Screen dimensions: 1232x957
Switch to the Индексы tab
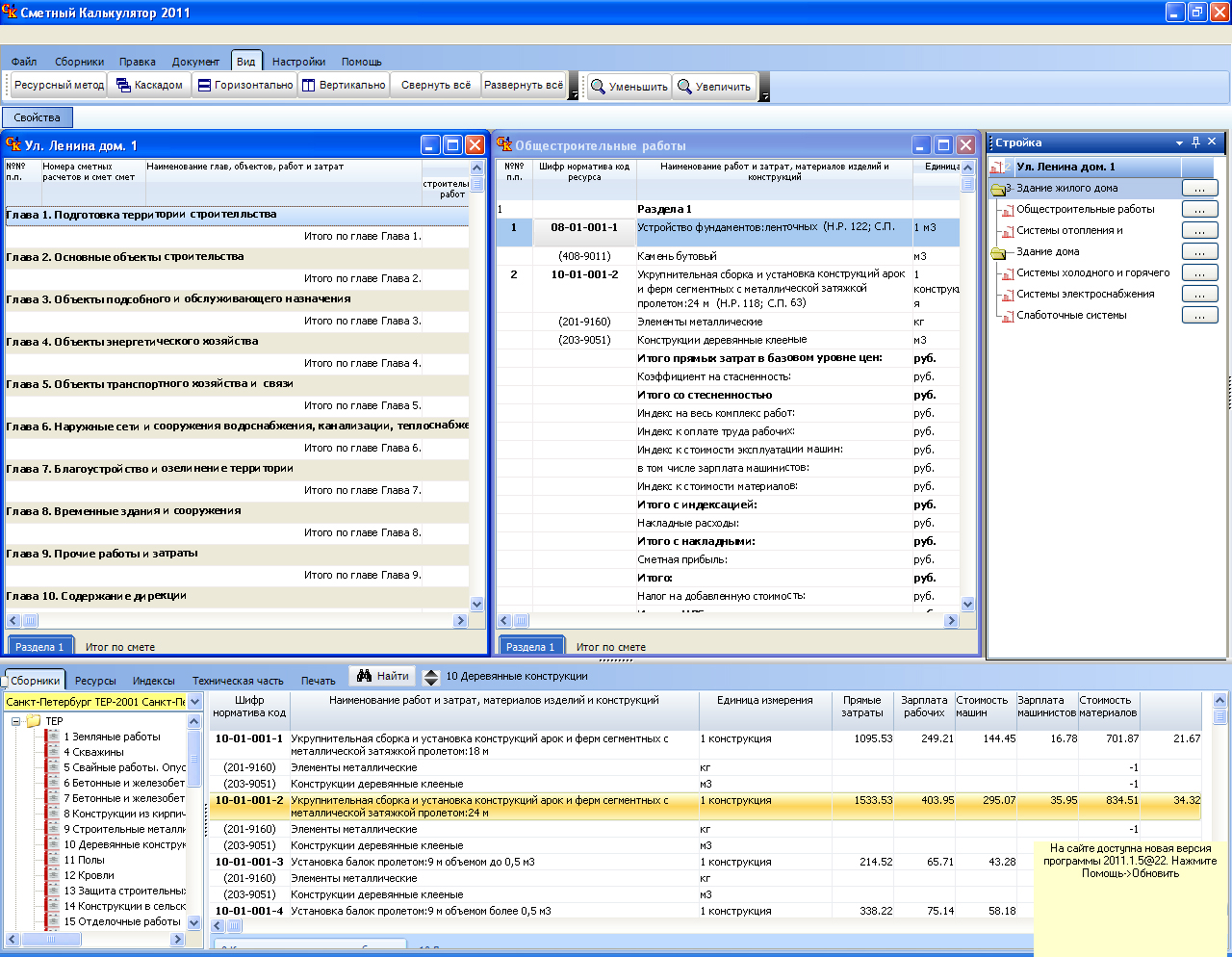[154, 681]
